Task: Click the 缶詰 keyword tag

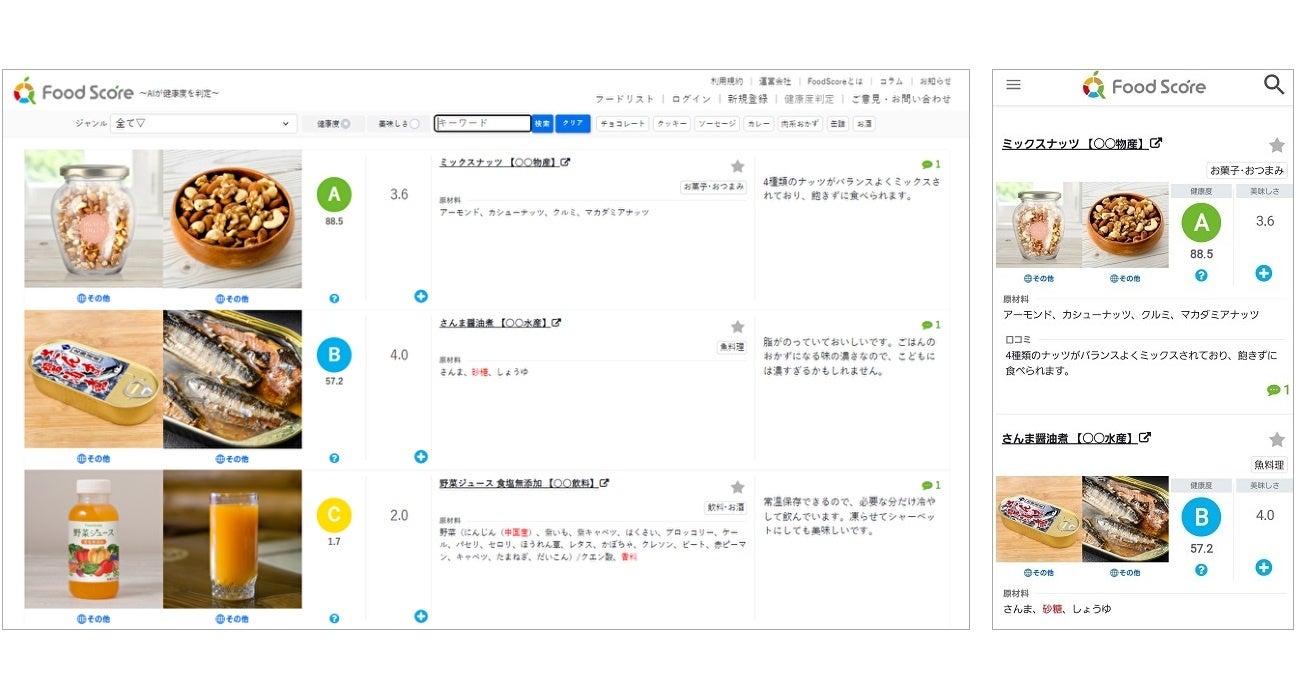Action: (x=838, y=124)
